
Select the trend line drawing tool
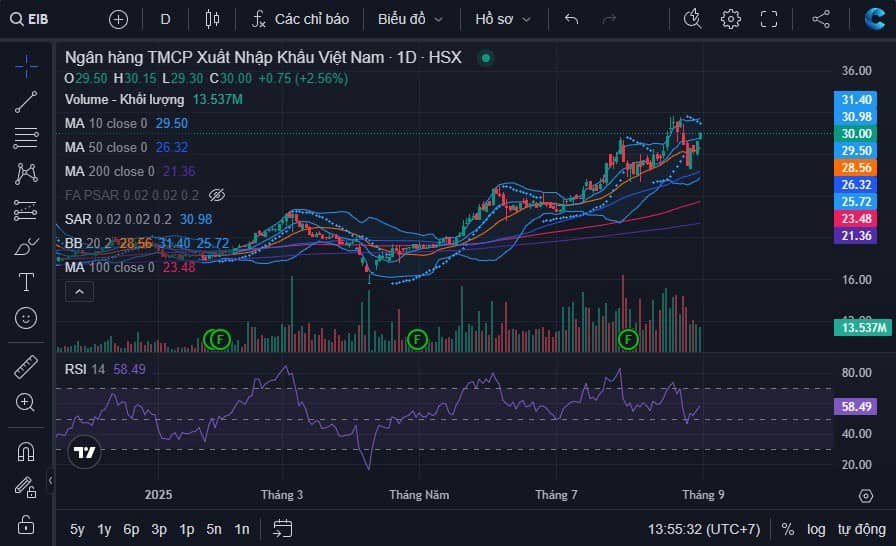26,102
